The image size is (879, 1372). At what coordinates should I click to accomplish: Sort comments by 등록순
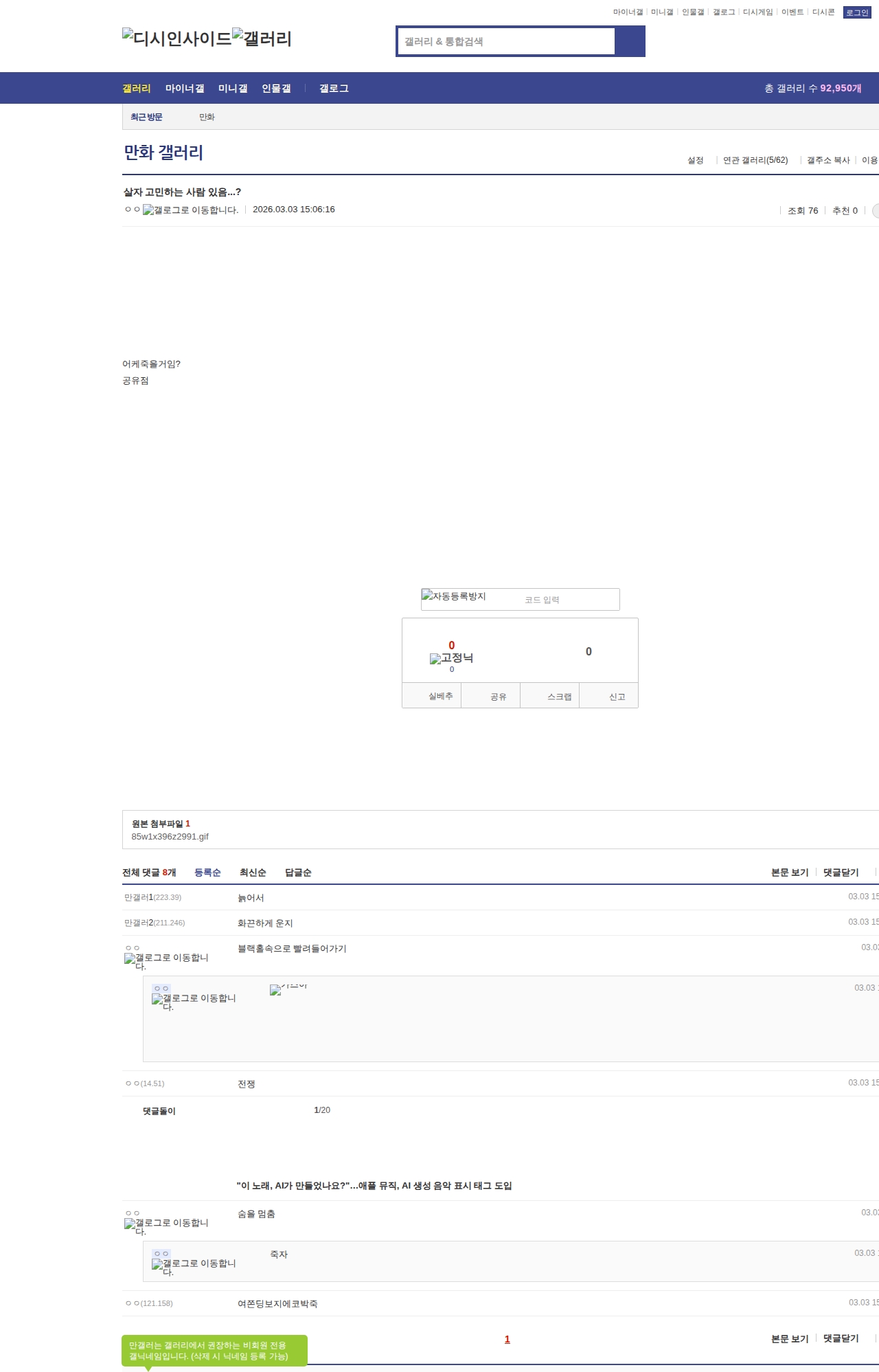[207, 873]
